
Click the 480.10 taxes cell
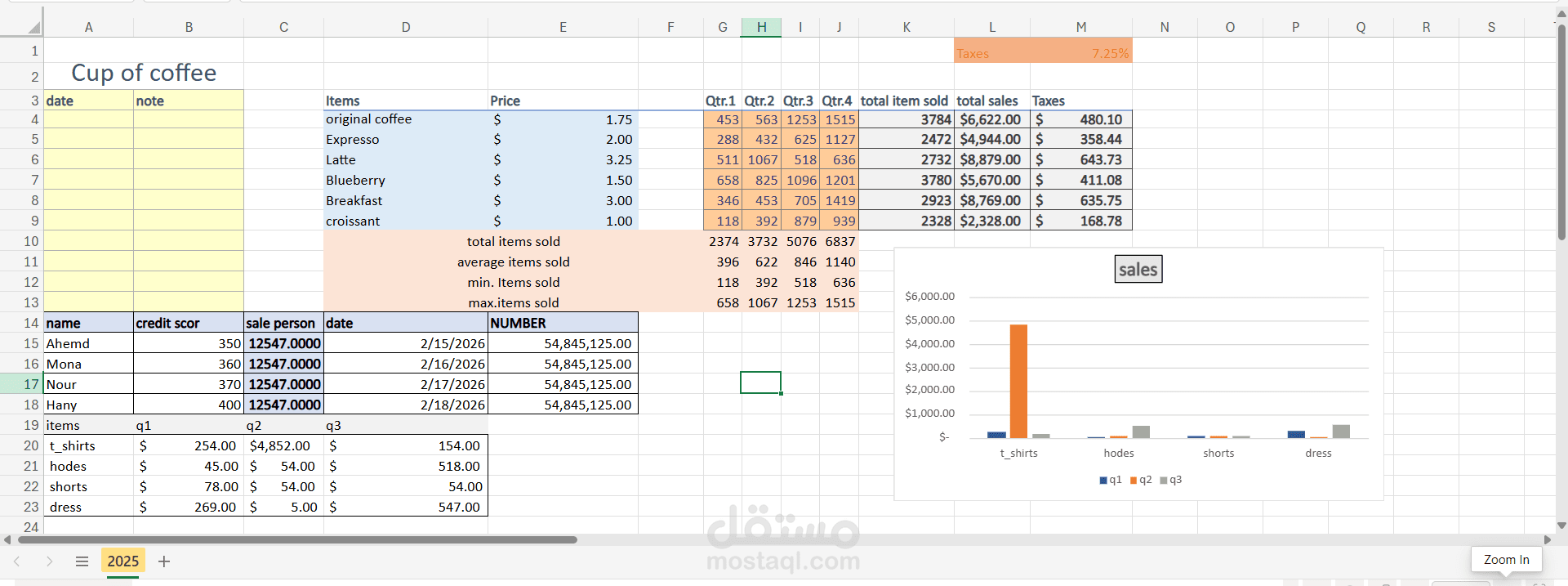click(1081, 119)
